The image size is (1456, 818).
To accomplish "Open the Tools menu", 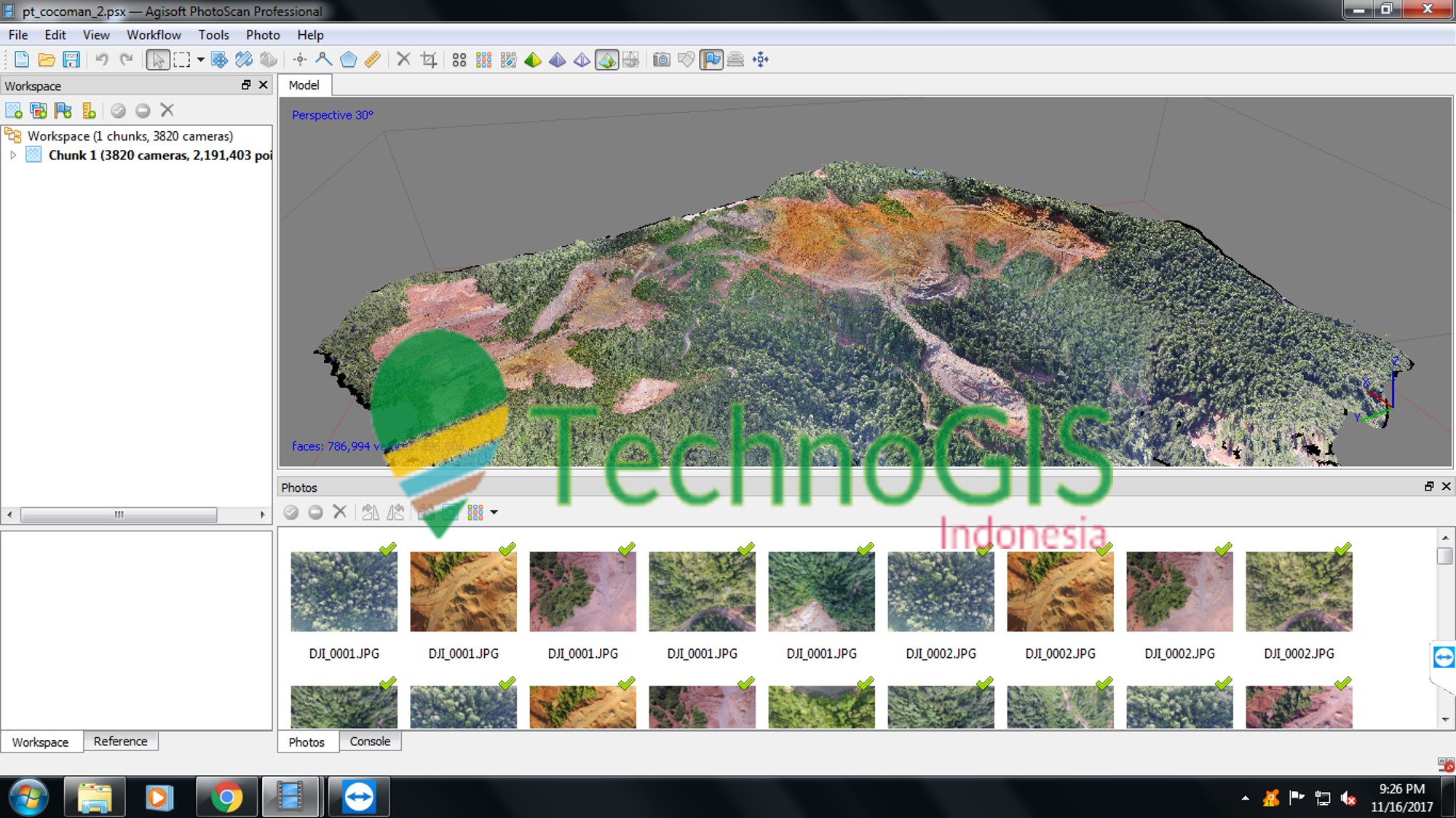I will click(x=213, y=35).
